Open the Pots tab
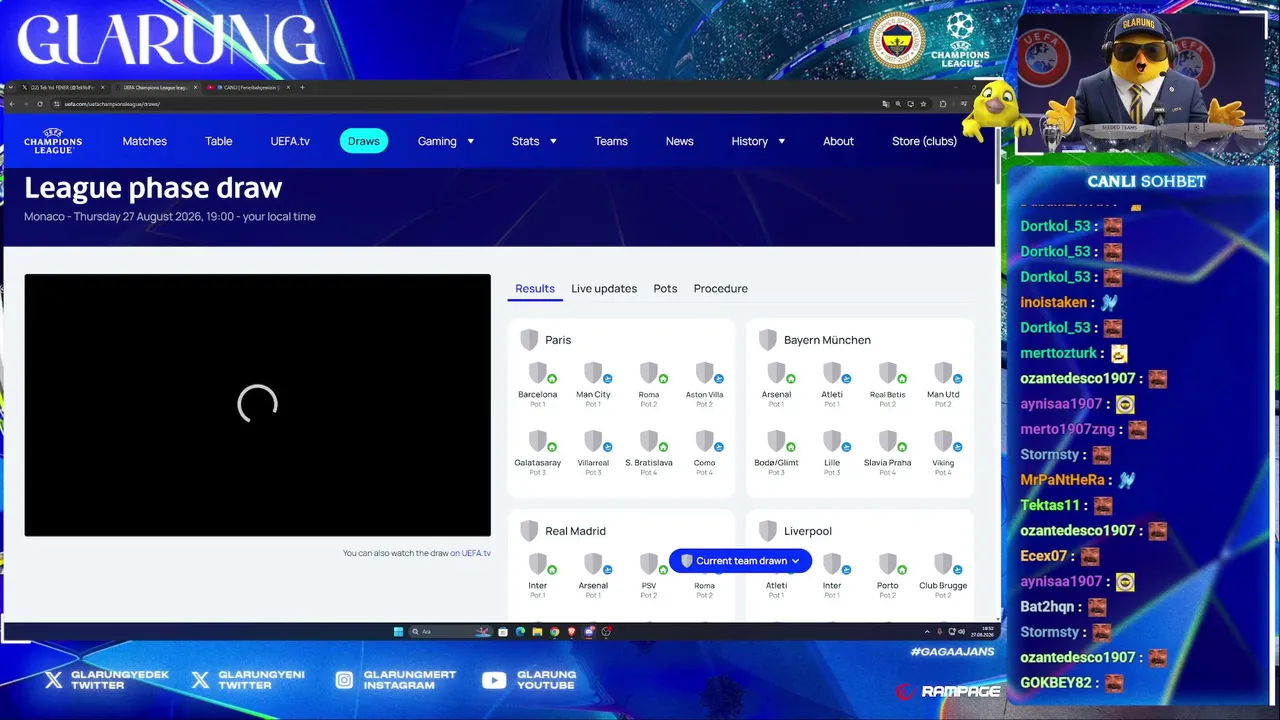1280x720 pixels. click(x=665, y=289)
